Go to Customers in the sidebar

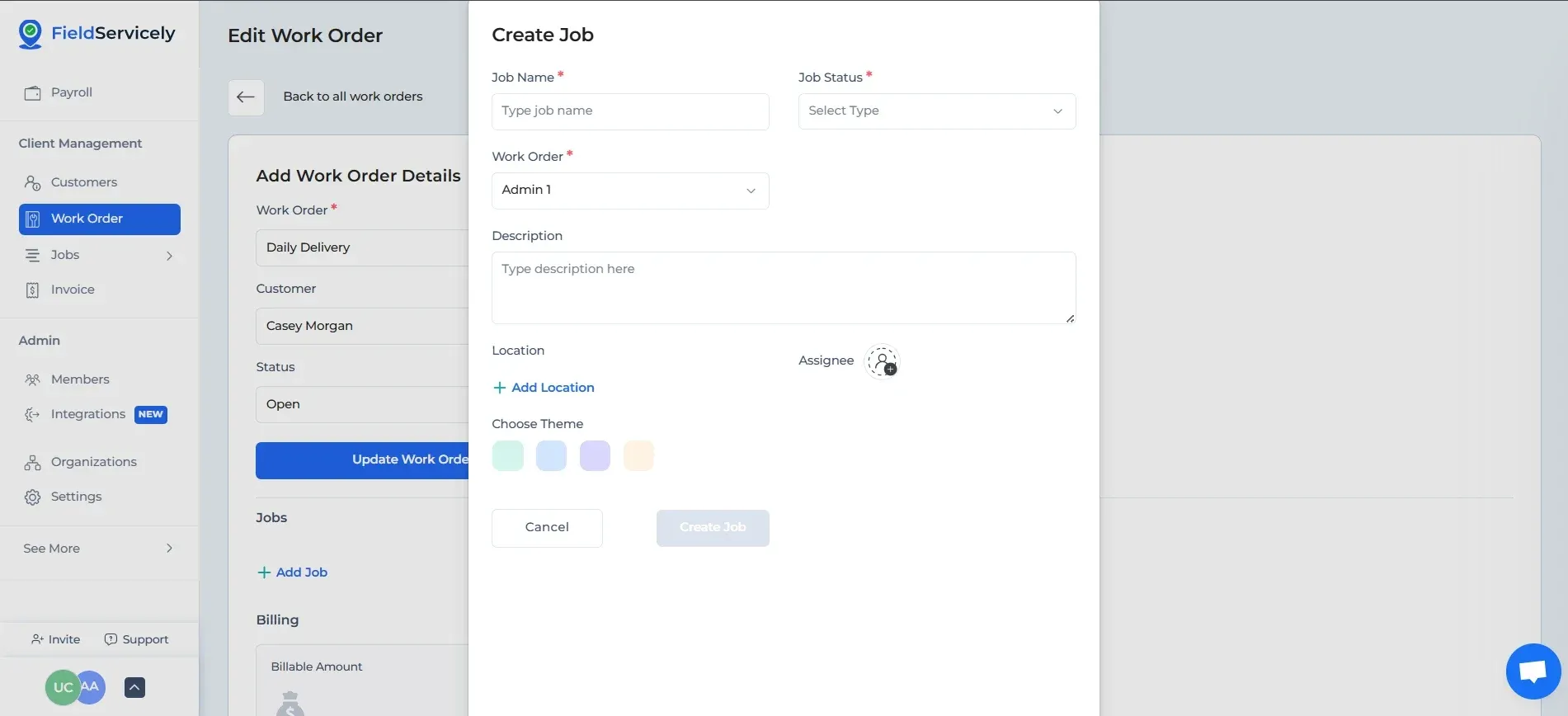coord(83,182)
